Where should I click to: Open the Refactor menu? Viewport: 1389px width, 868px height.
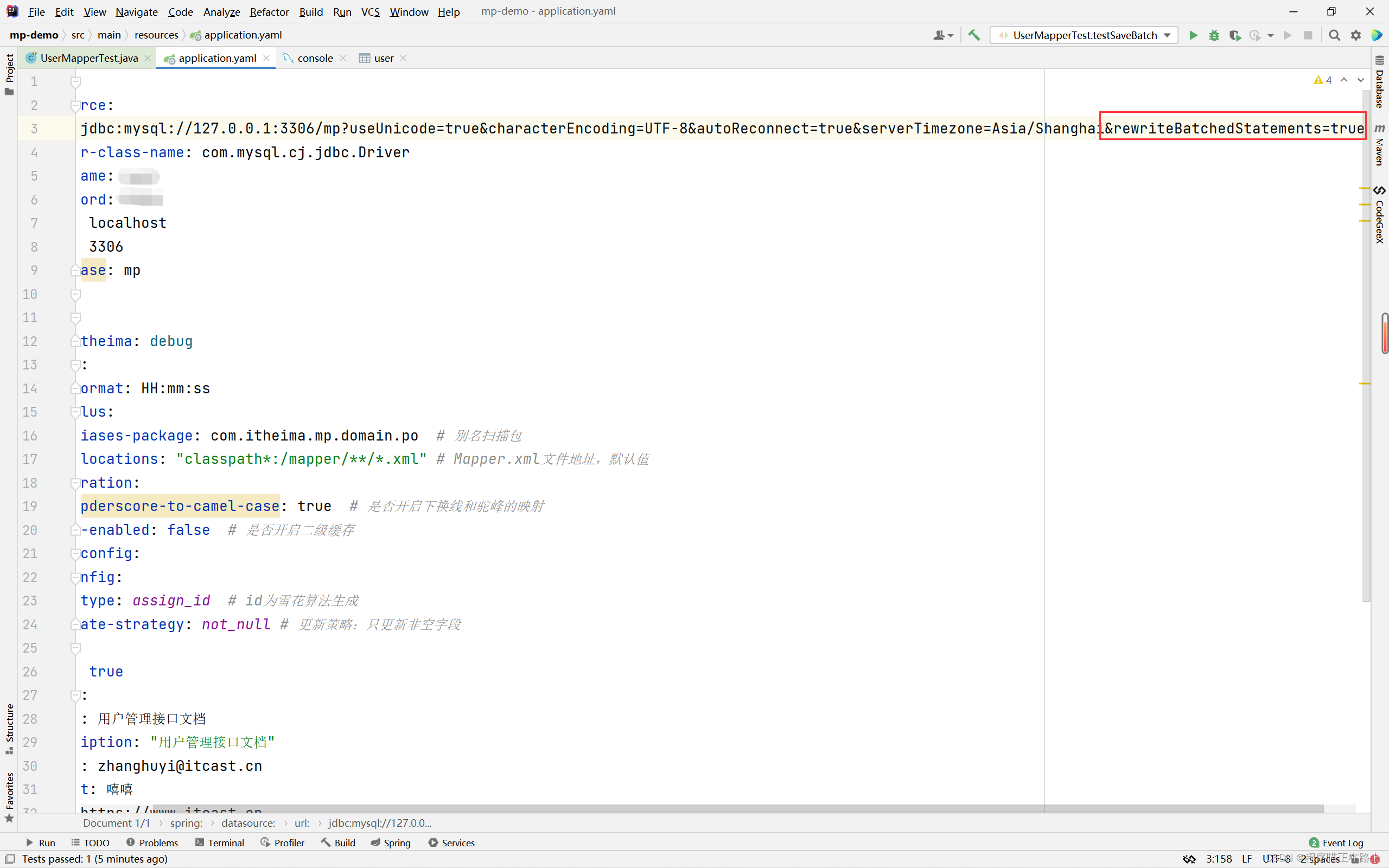click(269, 11)
